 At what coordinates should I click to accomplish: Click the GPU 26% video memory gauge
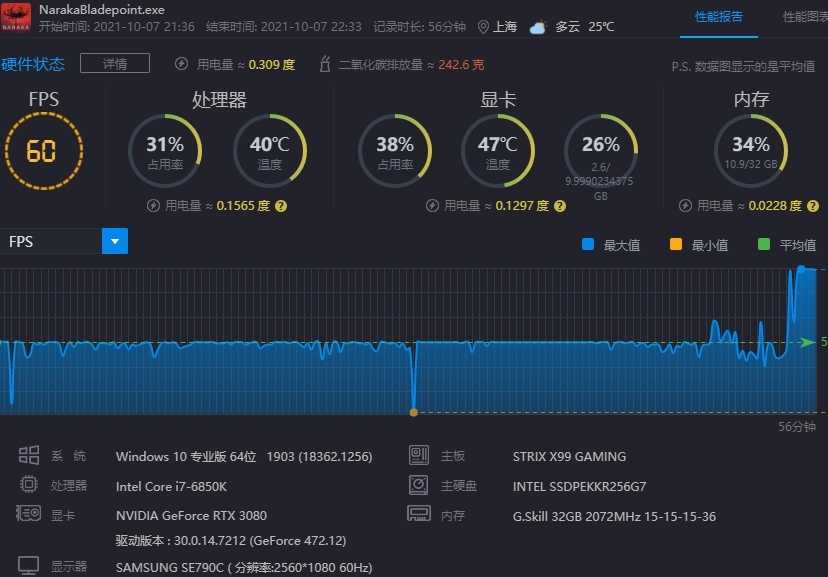tap(601, 151)
